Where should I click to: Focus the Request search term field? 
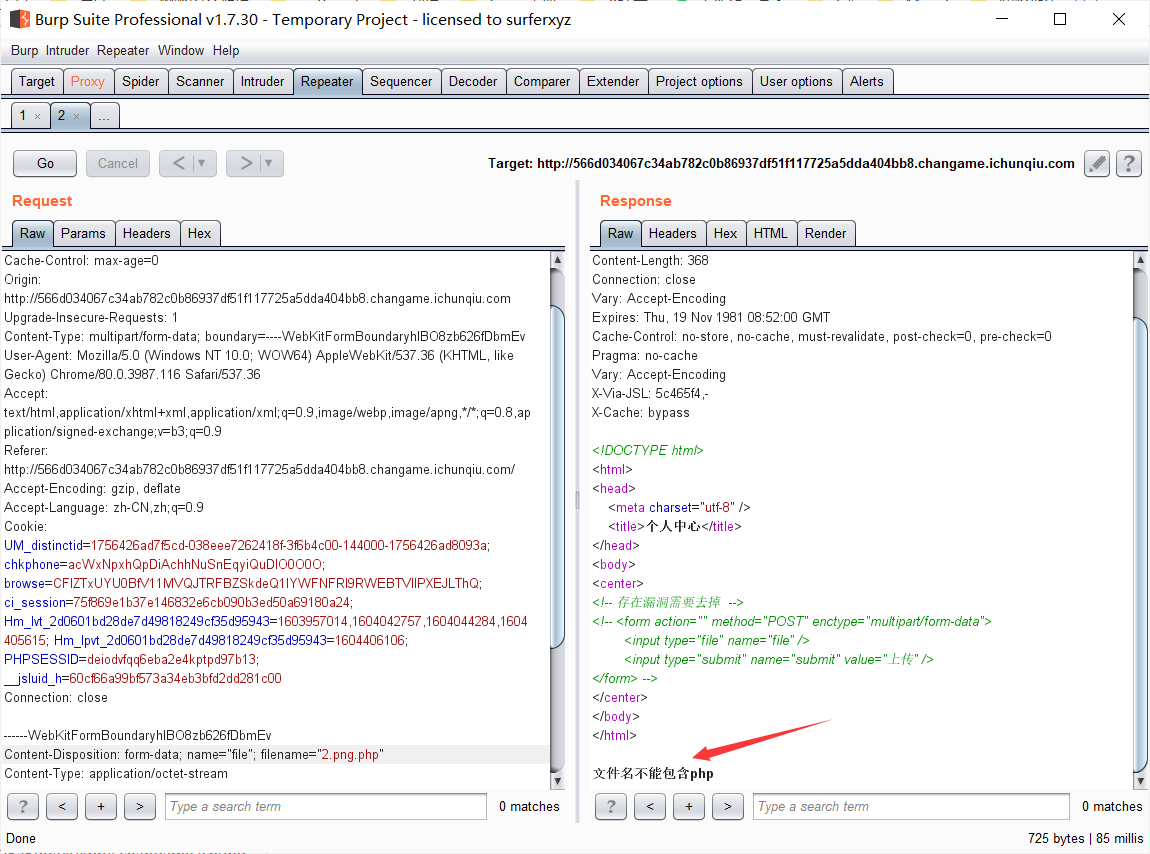[326, 806]
